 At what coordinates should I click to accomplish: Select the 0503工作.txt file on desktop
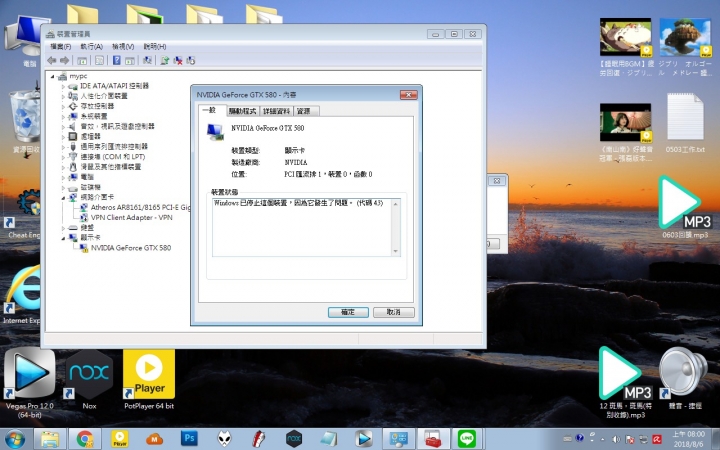point(685,123)
